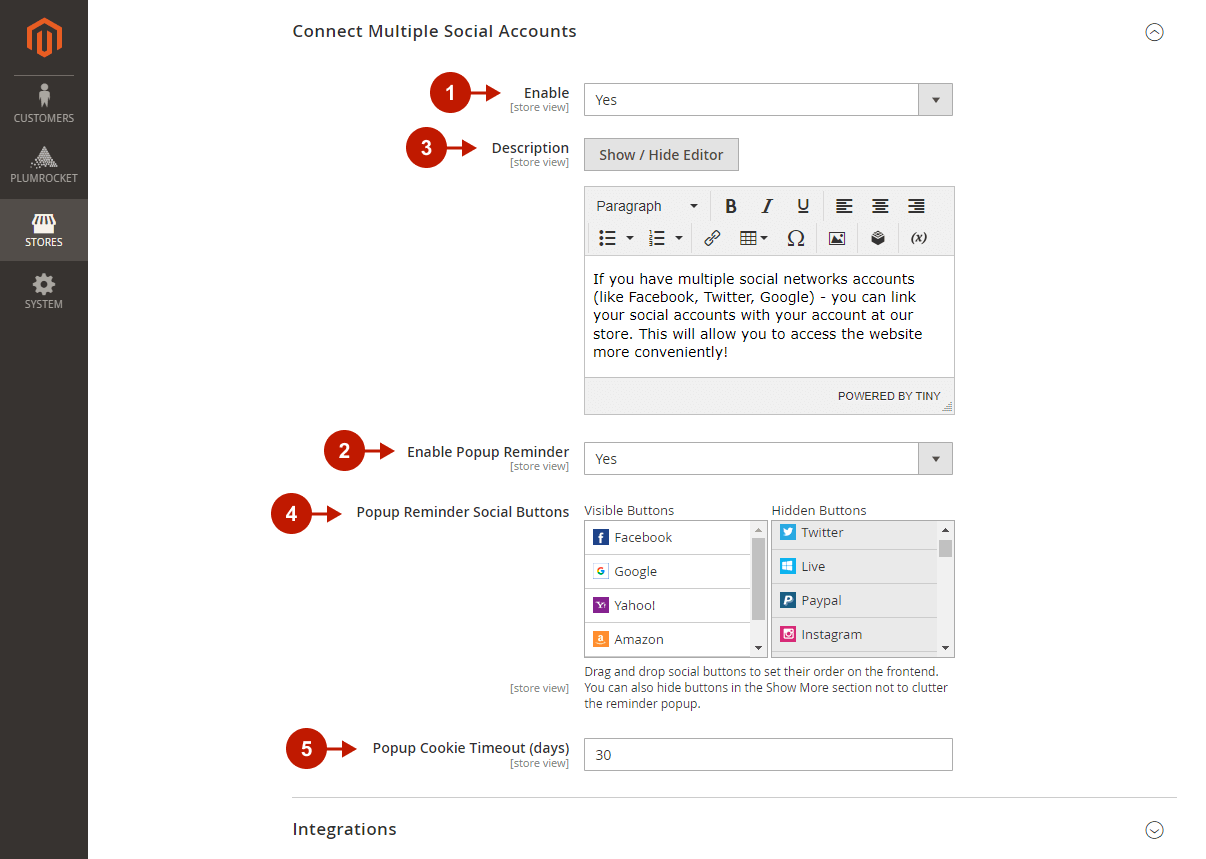The height and width of the screenshot is (859, 1206).
Task: Select Twitter in Hidden Buttons list
Action: [854, 534]
